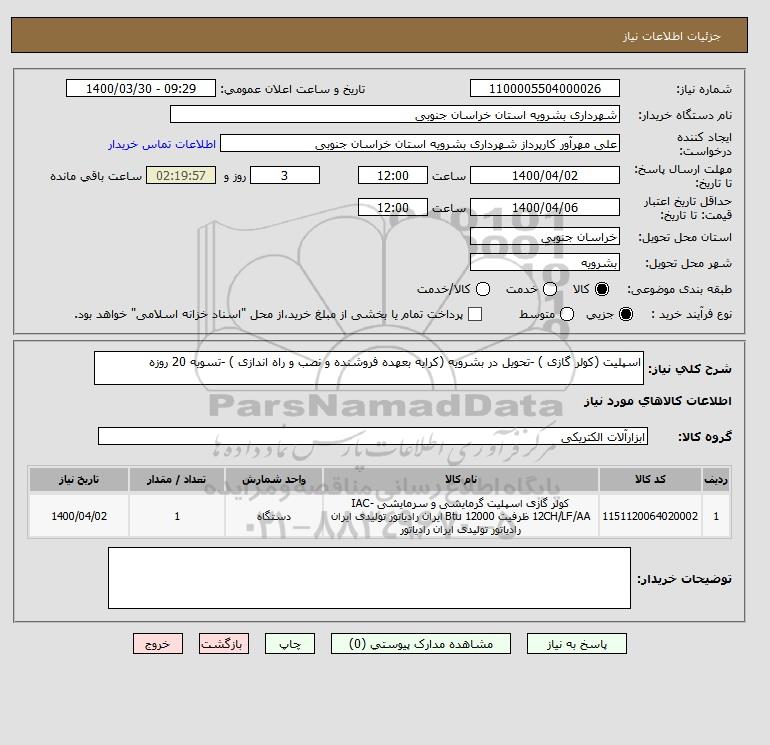Click the general need description text box
The height and width of the screenshot is (745, 770).
click(x=369, y=368)
